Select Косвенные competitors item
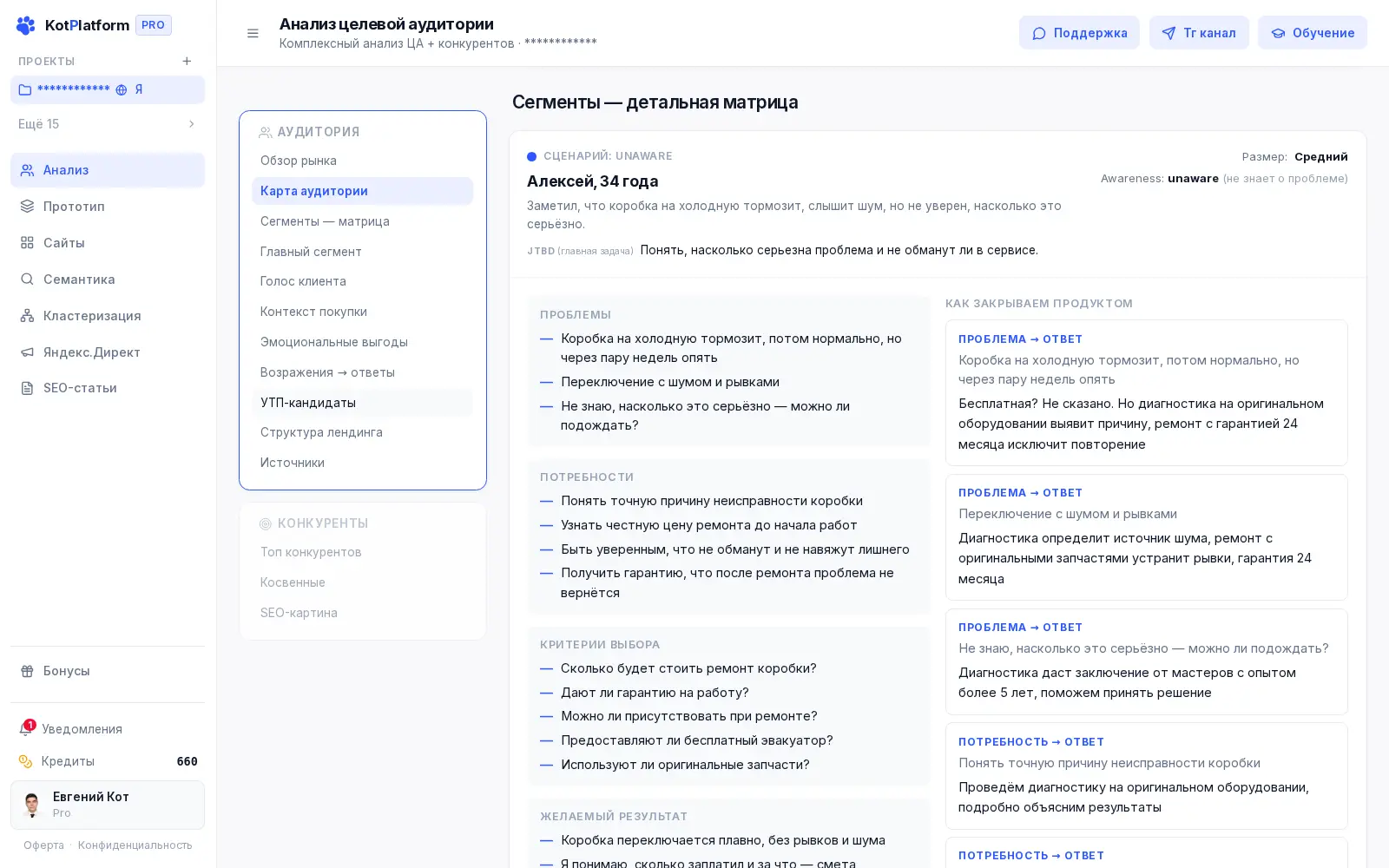This screenshot has width=1389, height=868. 362,582
